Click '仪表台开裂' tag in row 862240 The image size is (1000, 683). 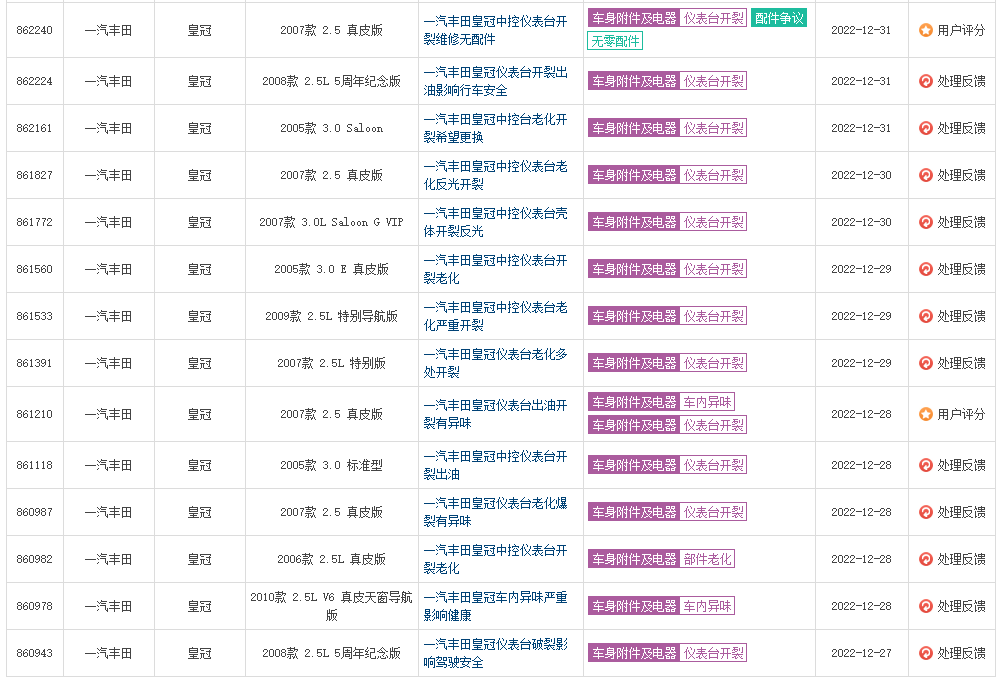point(714,18)
